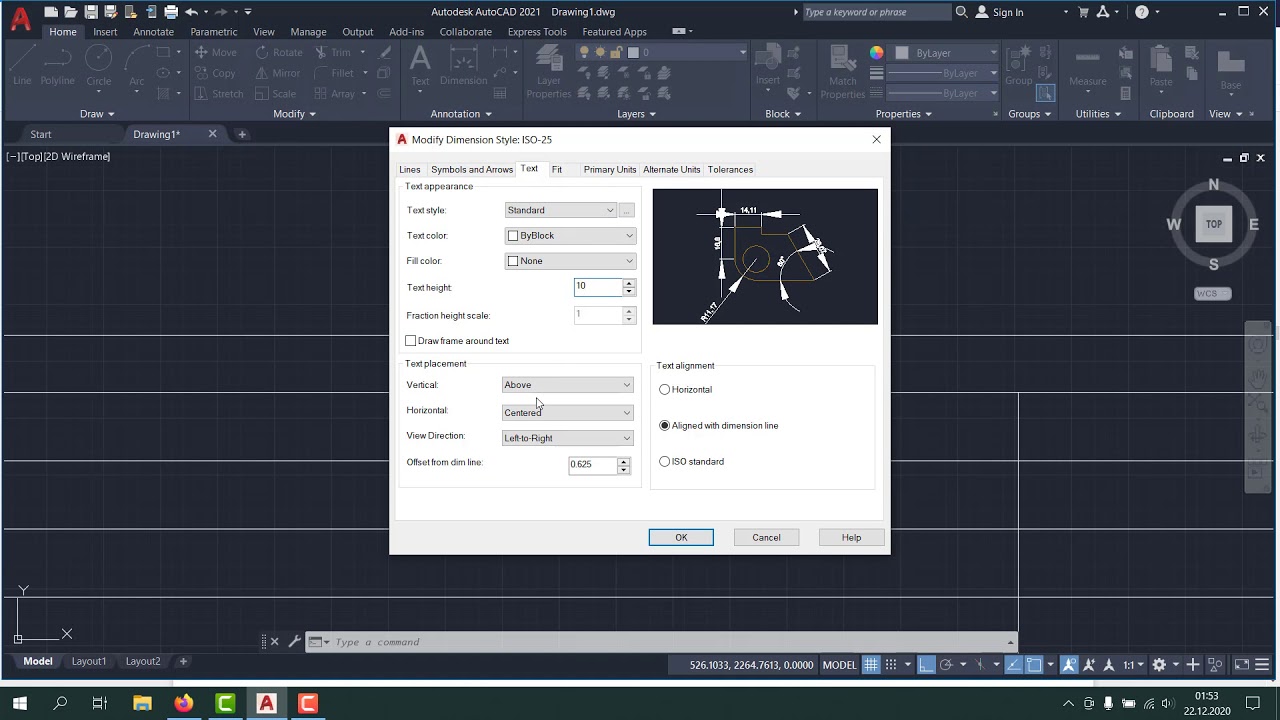Click ByBlock color swatch in Text color
Image resolution: width=1280 pixels, height=720 pixels.
(x=513, y=236)
